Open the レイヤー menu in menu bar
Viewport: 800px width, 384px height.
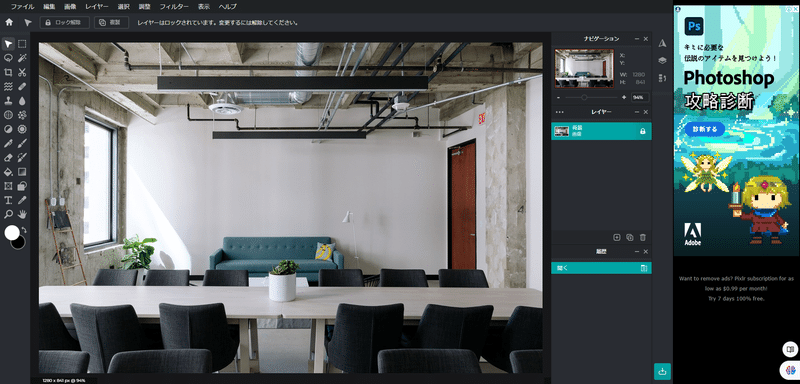[x=97, y=7]
